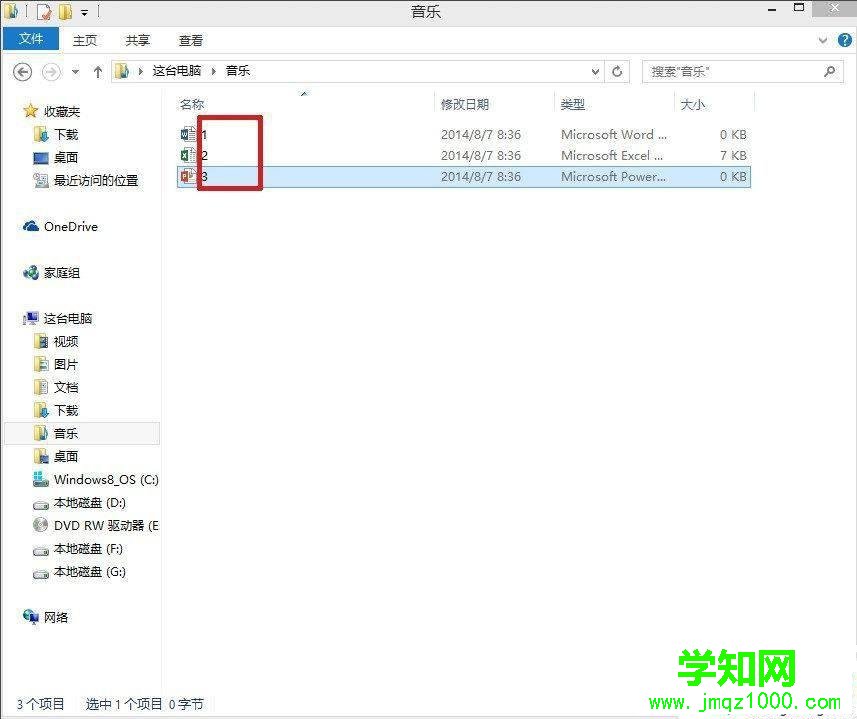This screenshot has height=719, width=857.
Task: Go up one folder level
Action: [98, 72]
